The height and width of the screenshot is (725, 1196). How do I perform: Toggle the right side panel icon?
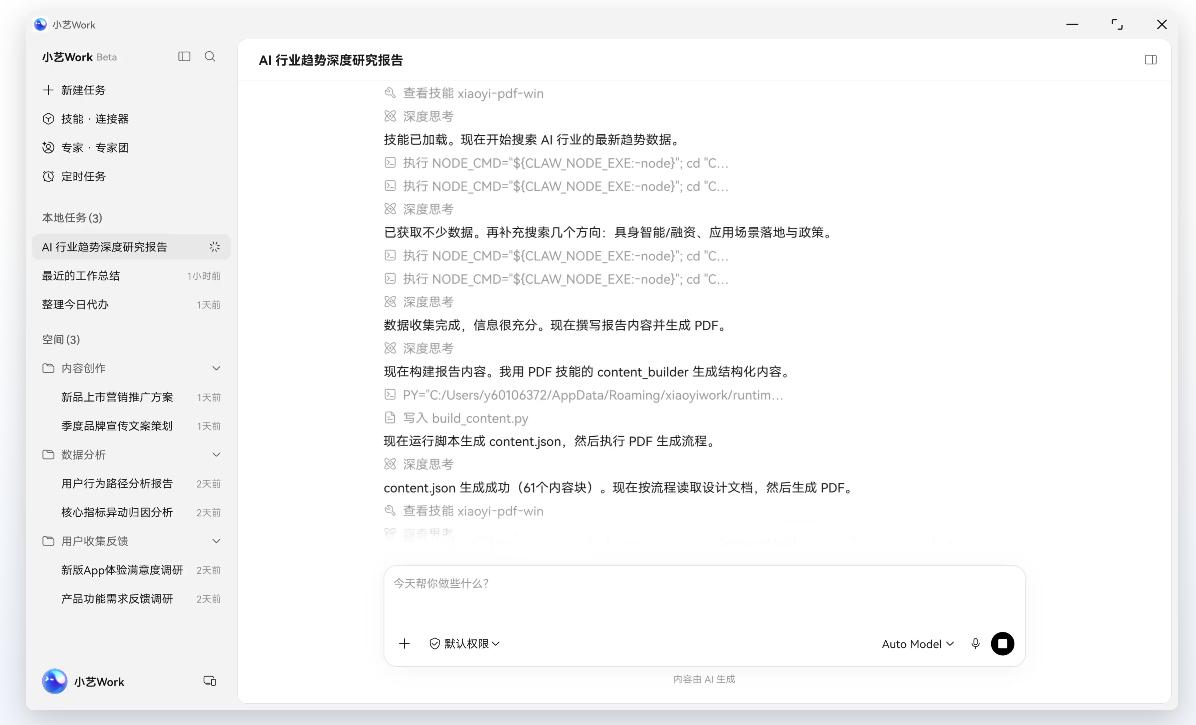1150,59
